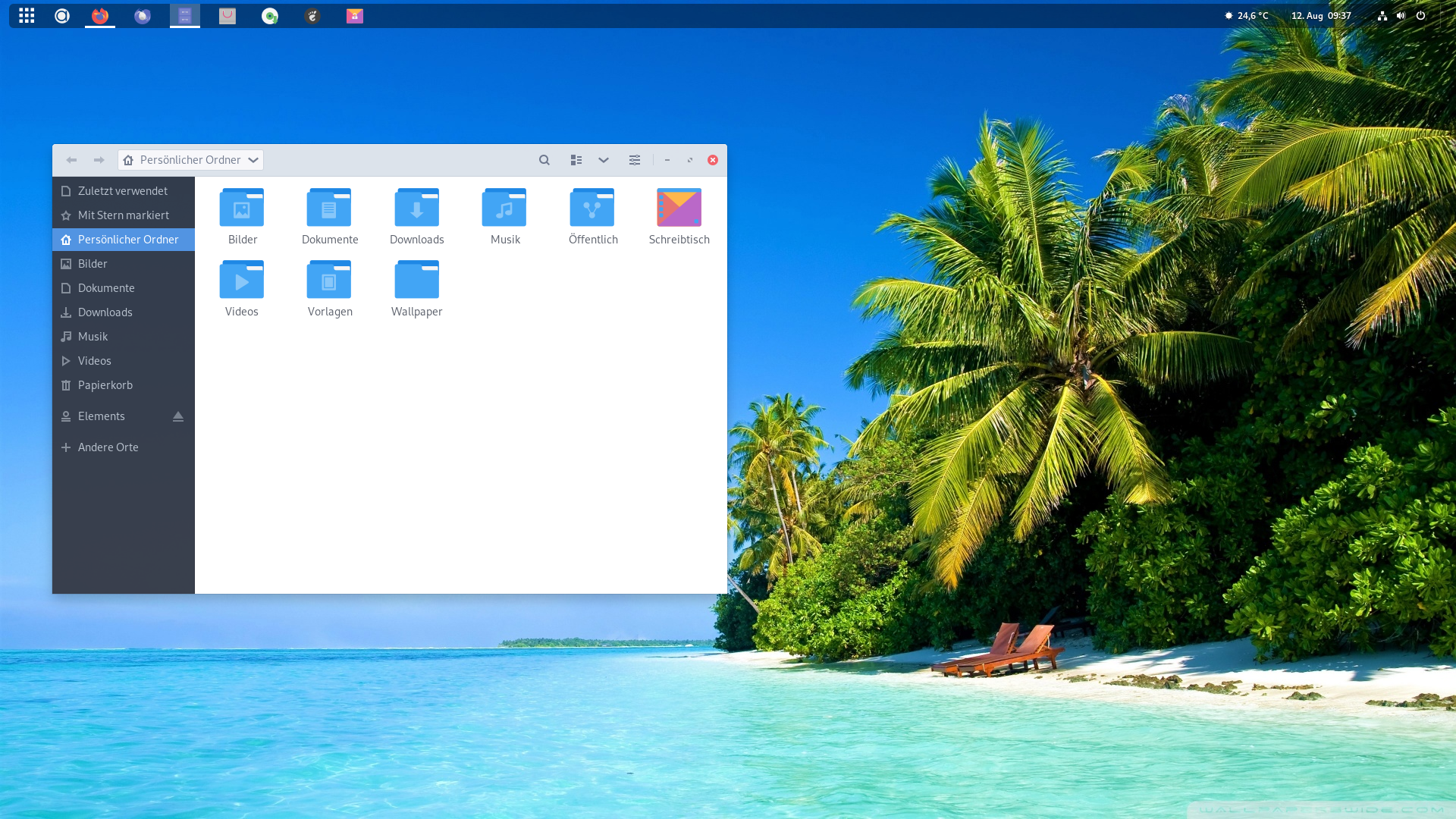The image size is (1456, 819).
Task: Select the Schreibtisch folder icon
Action: 679,209
